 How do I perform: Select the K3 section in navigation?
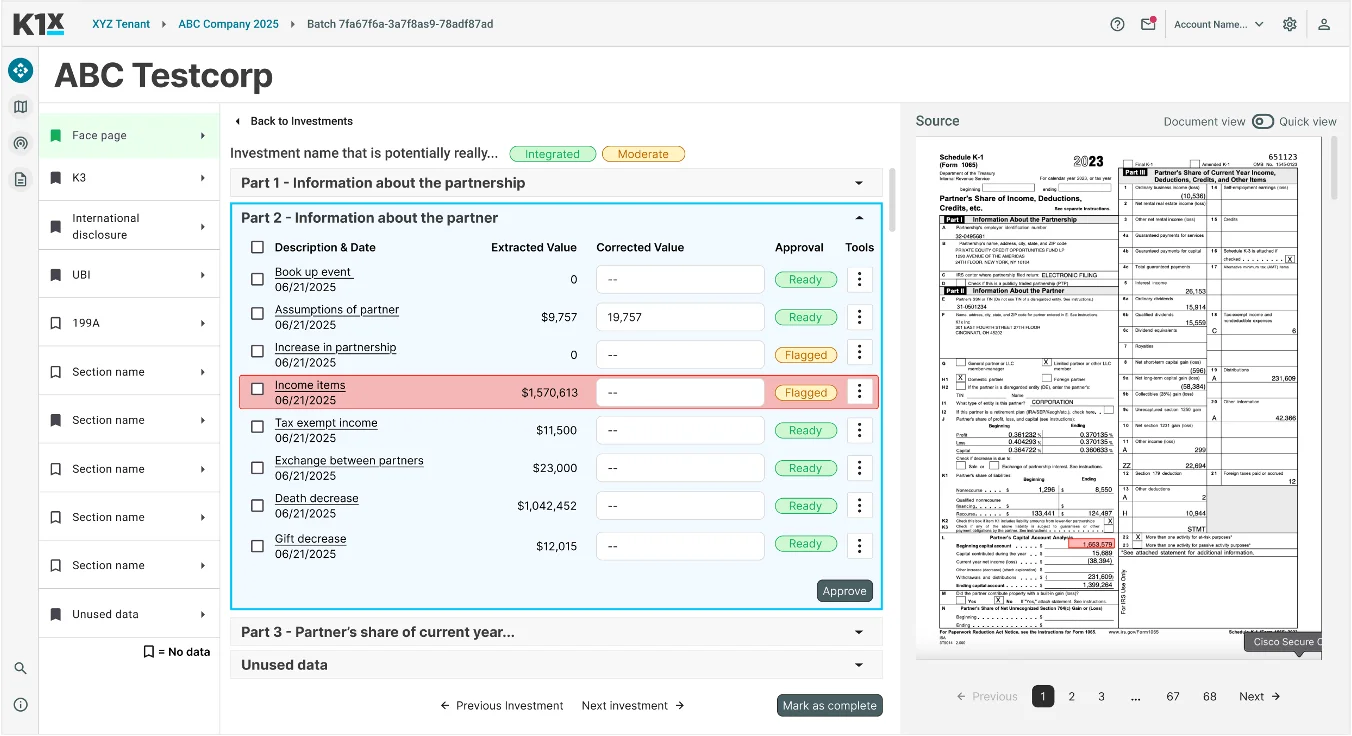(129, 178)
